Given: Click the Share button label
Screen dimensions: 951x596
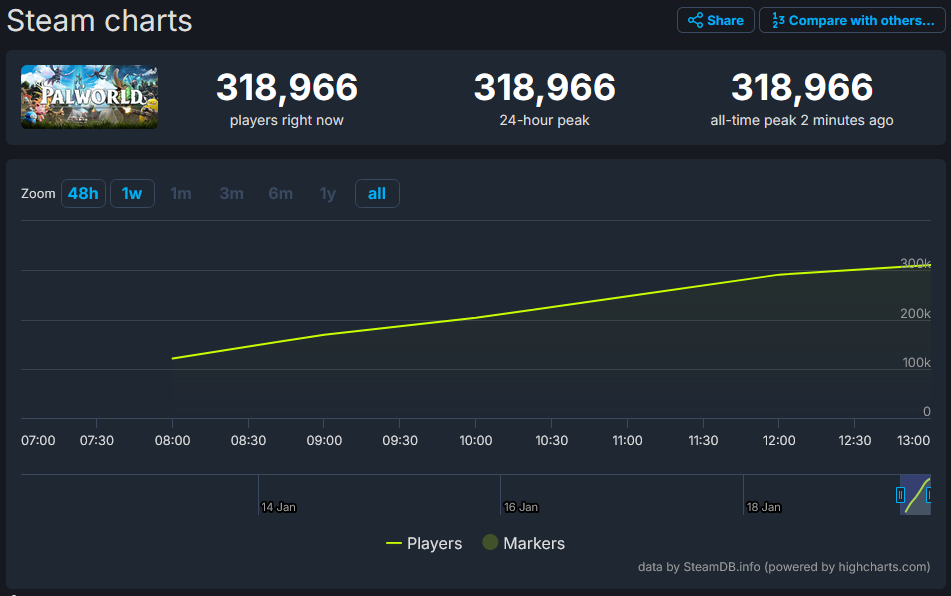Looking at the screenshot, I should tap(725, 20).
